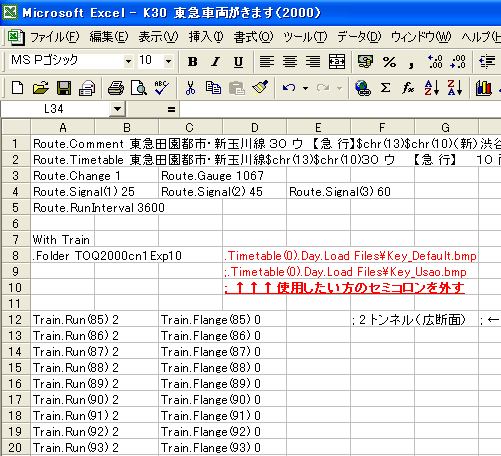
Task: Cut selection with scissors icon
Action: click(190, 88)
